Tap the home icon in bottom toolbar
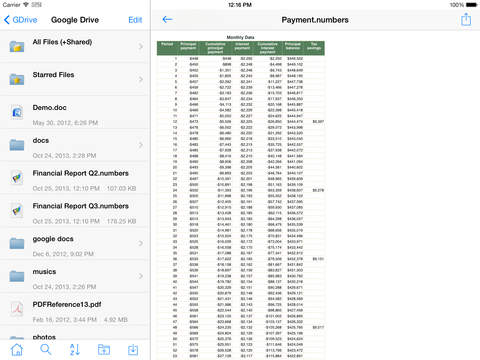 pos(17,350)
